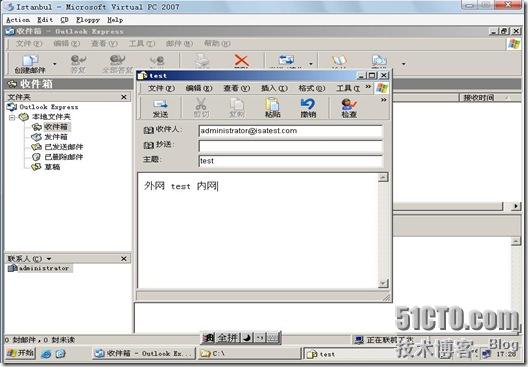528x367 pixels.
Task: Click the Addresses book icon
Action: [x=339, y=61]
